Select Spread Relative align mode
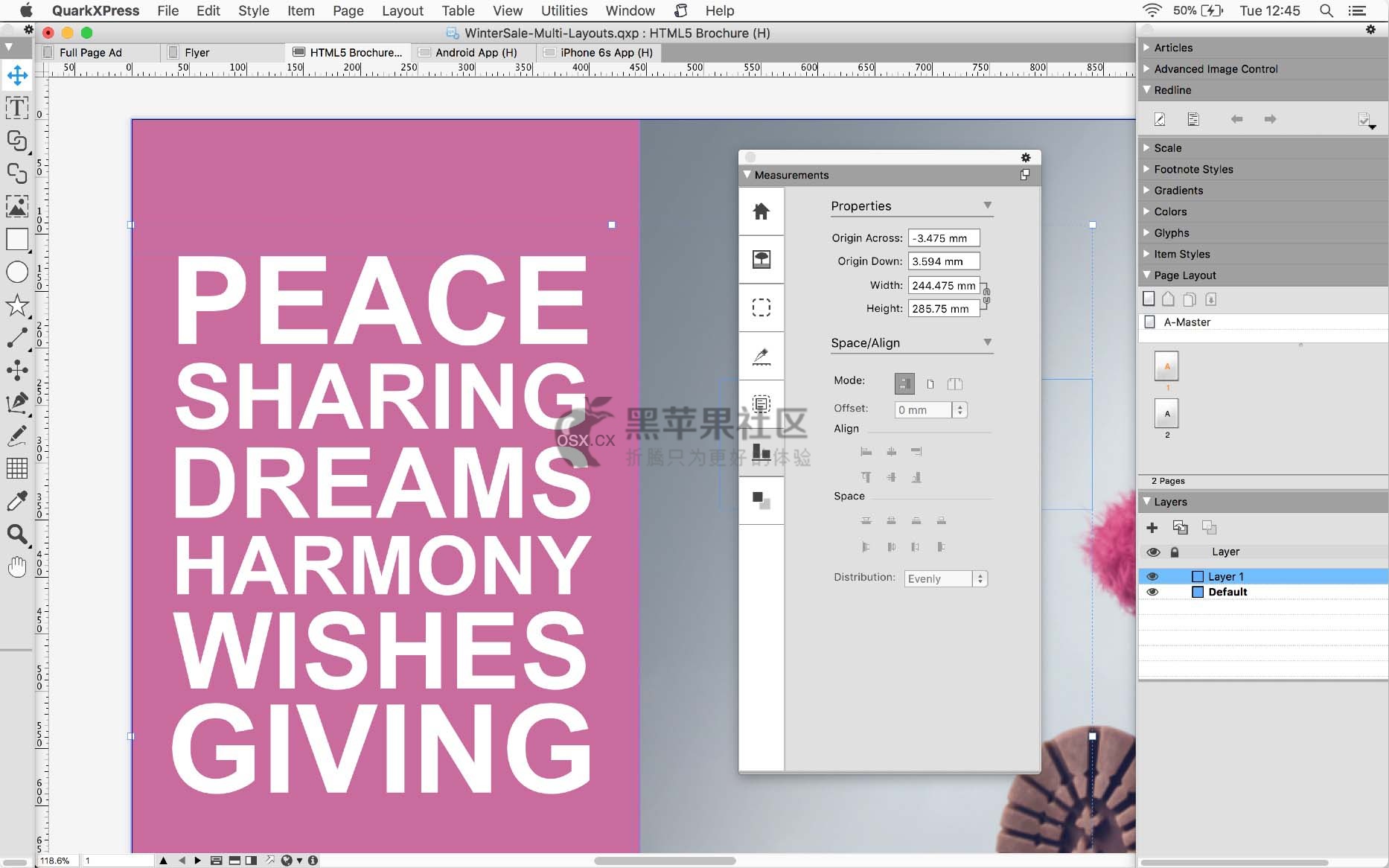The width and height of the screenshot is (1389, 868). pos(954,384)
